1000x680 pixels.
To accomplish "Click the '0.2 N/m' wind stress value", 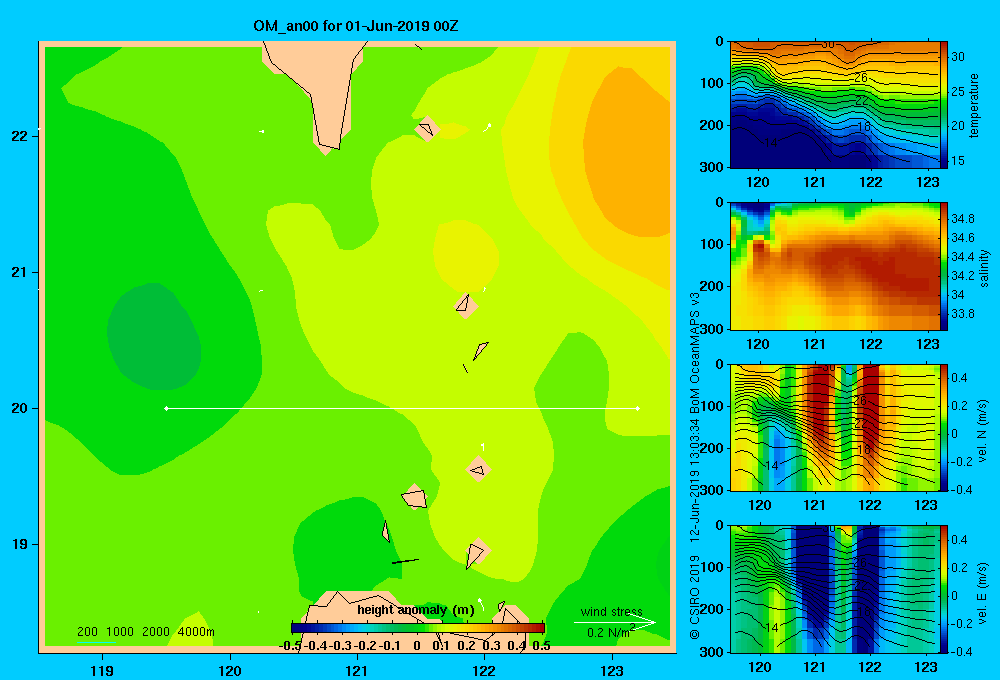I will pyautogui.click(x=610, y=632).
